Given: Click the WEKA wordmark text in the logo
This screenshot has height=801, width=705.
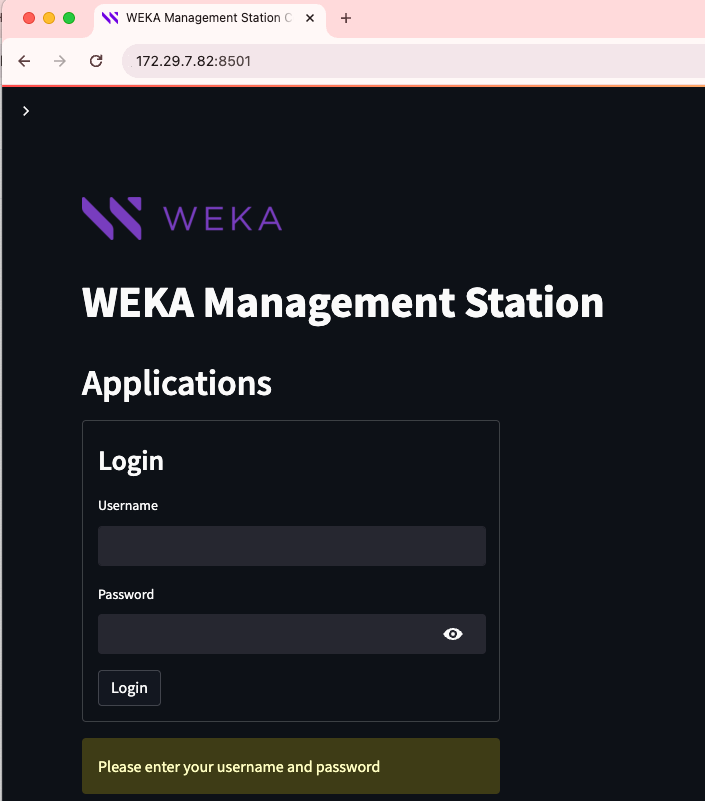Looking at the screenshot, I should click(221, 218).
